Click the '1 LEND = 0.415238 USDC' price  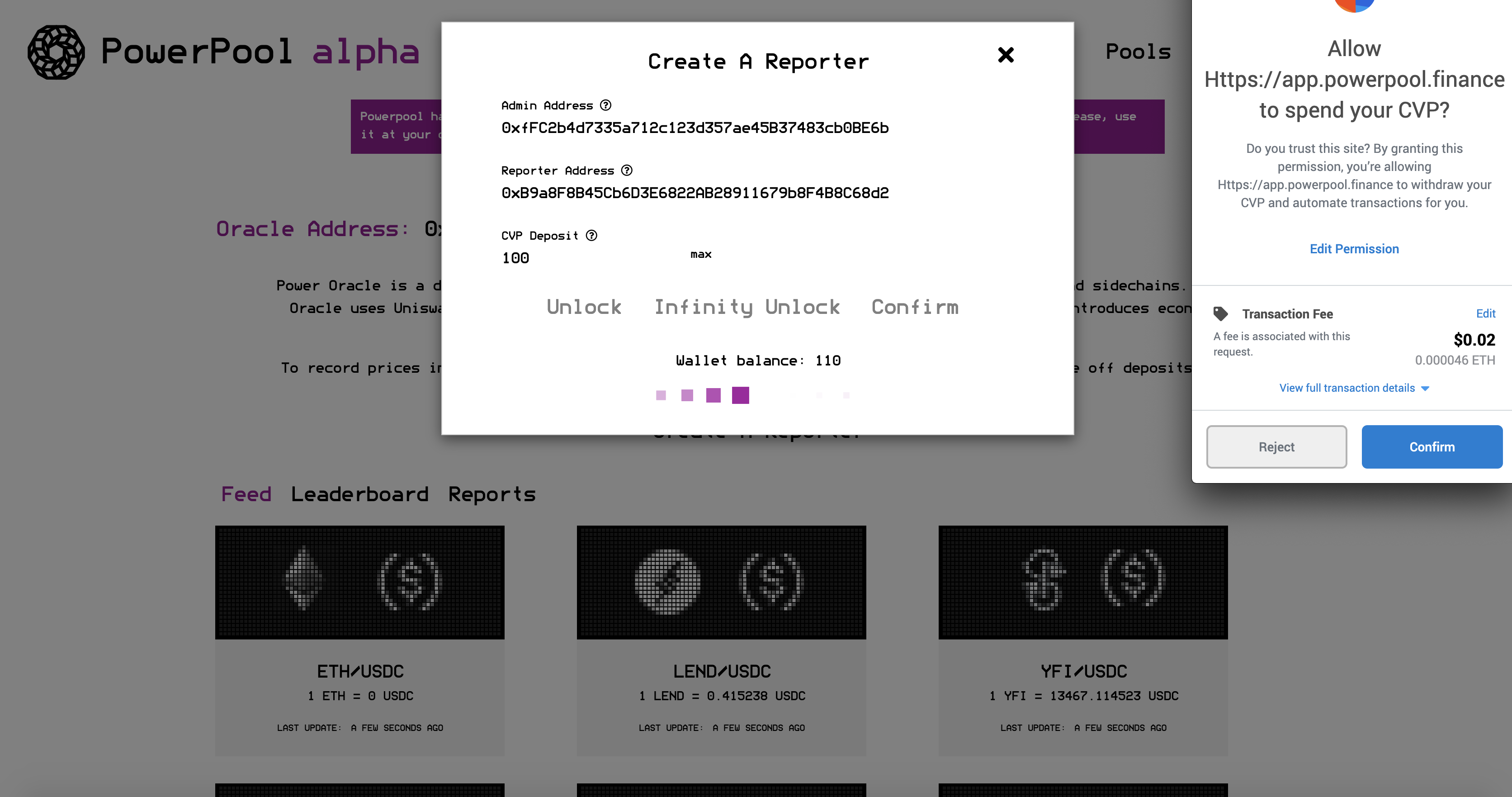click(722, 696)
